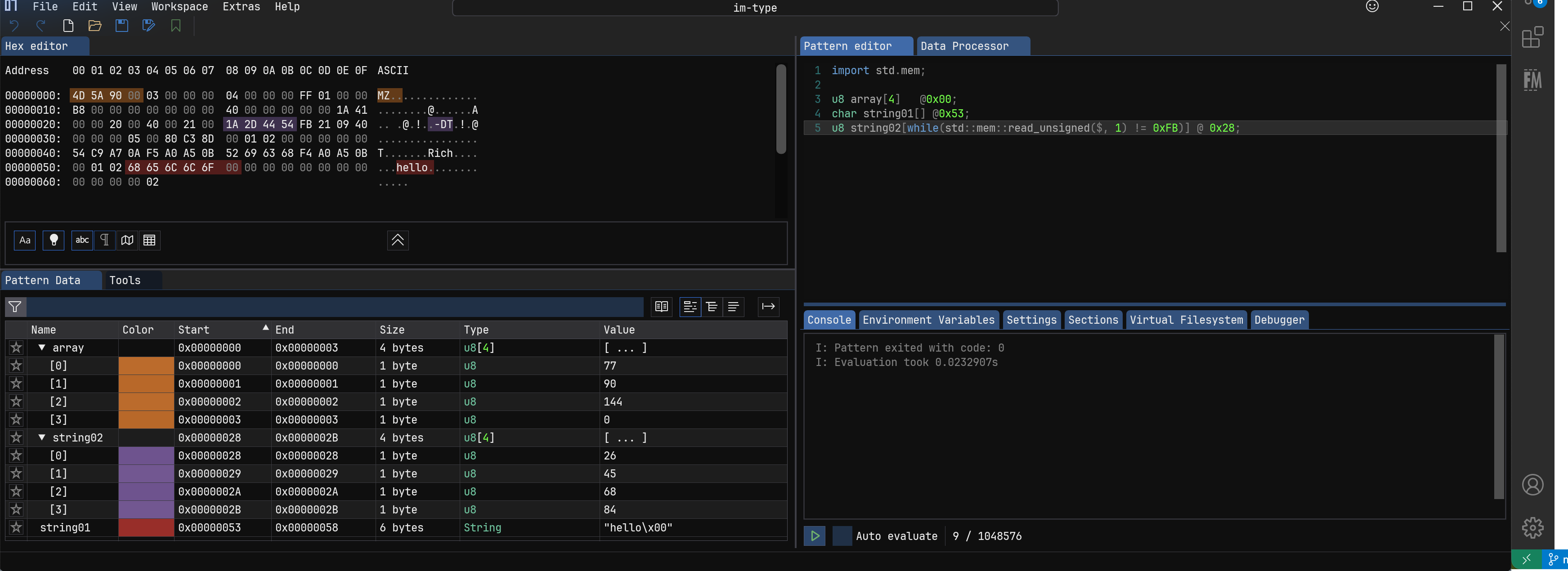The height and width of the screenshot is (571, 1568).
Task: Toggle uppercase hex Aa button
Action: tap(25, 240)
